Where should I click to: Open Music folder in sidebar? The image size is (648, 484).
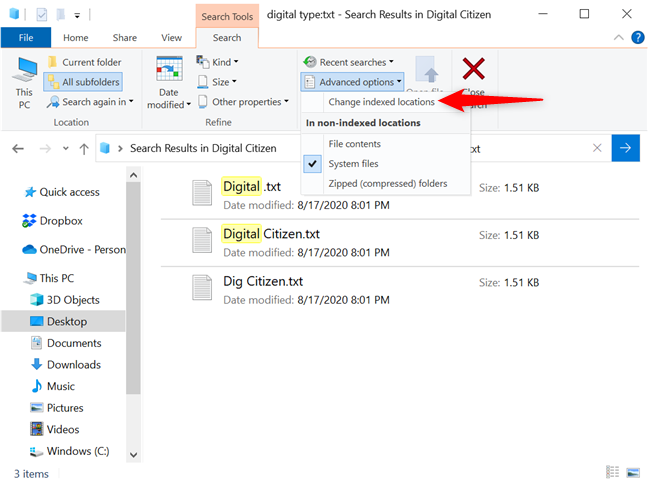click(53, 386)
